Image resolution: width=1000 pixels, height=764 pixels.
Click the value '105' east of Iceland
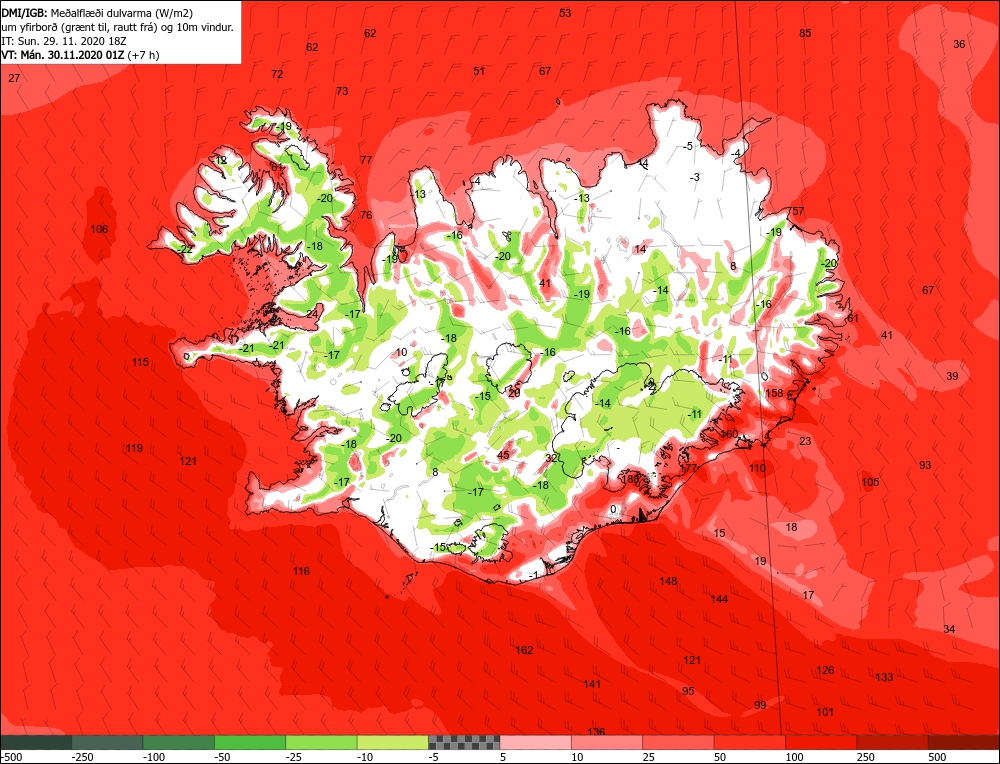point(871,482)
